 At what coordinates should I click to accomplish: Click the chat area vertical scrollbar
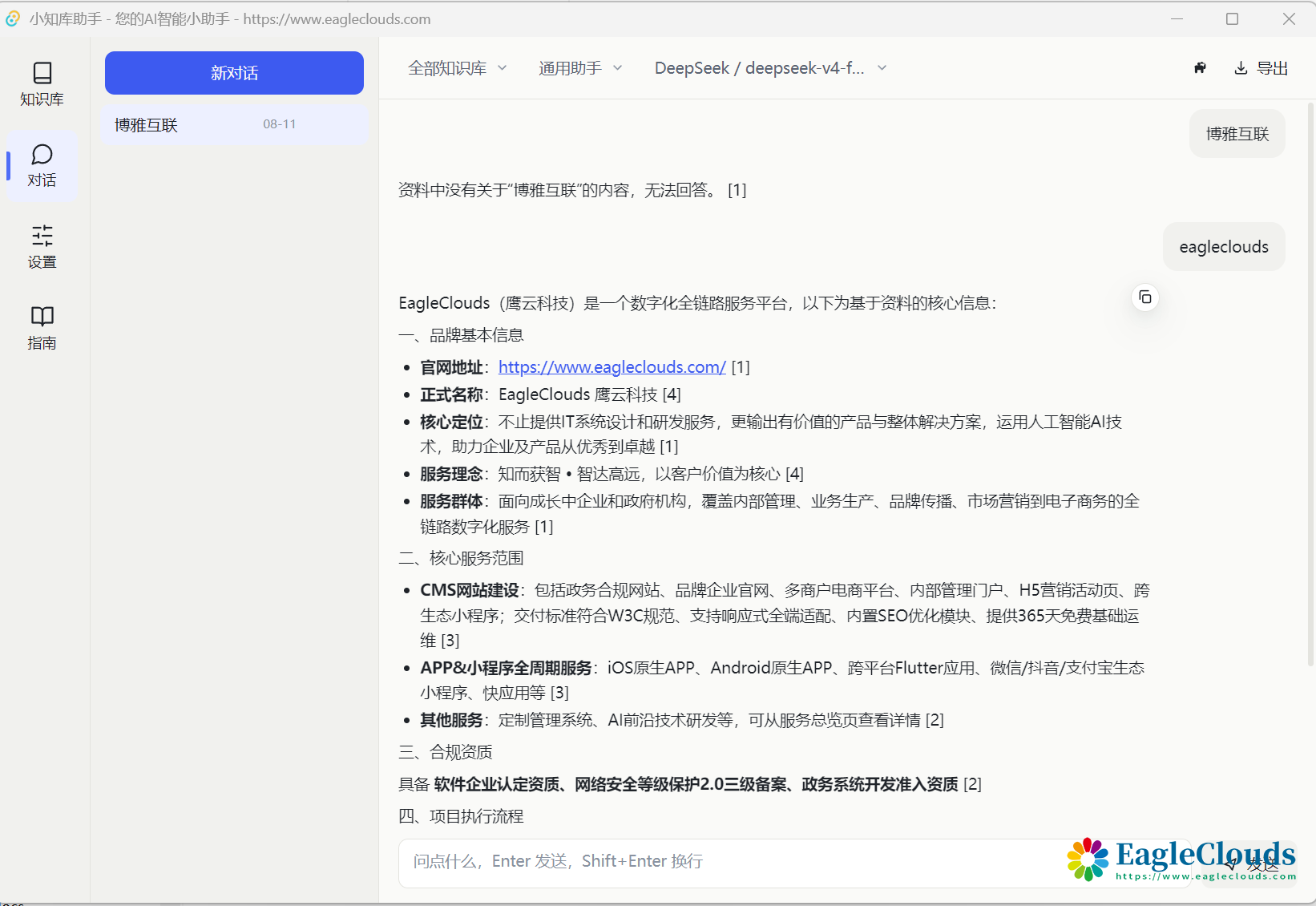1310,385
